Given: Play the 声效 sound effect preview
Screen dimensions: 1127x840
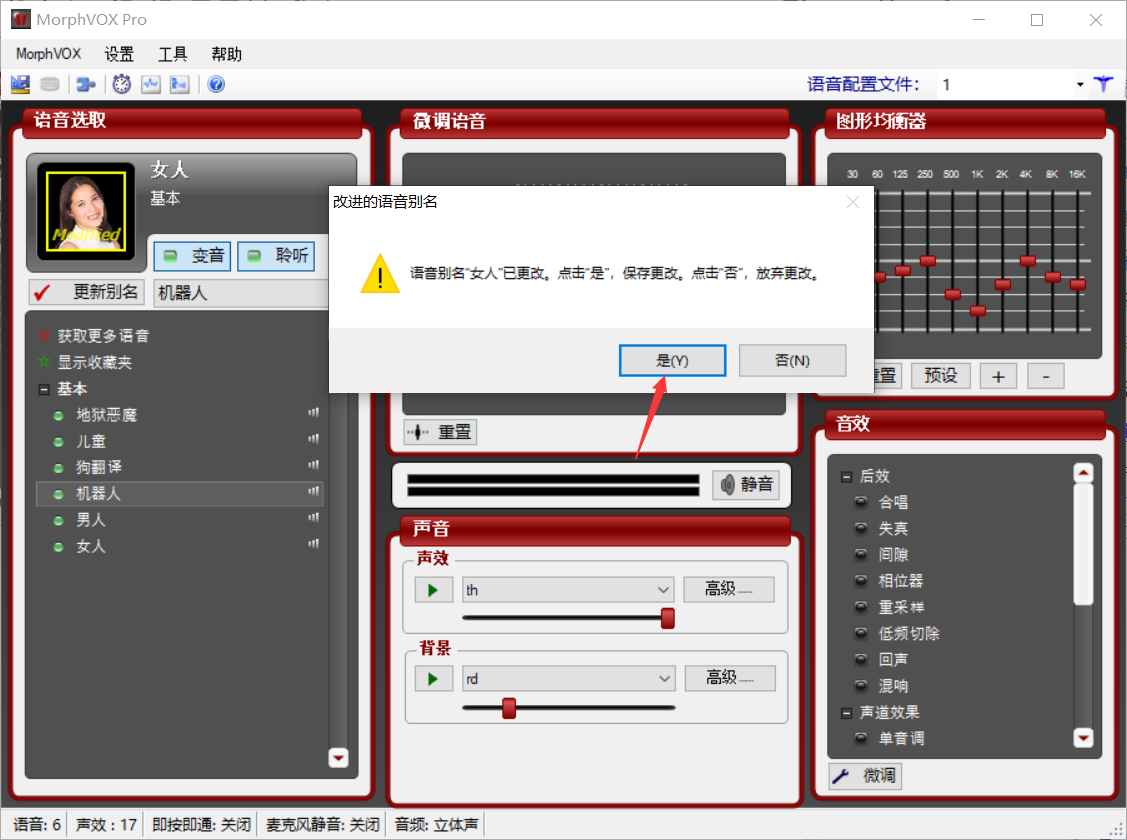Looking at the screenshot, I should (x=433, y=590).
